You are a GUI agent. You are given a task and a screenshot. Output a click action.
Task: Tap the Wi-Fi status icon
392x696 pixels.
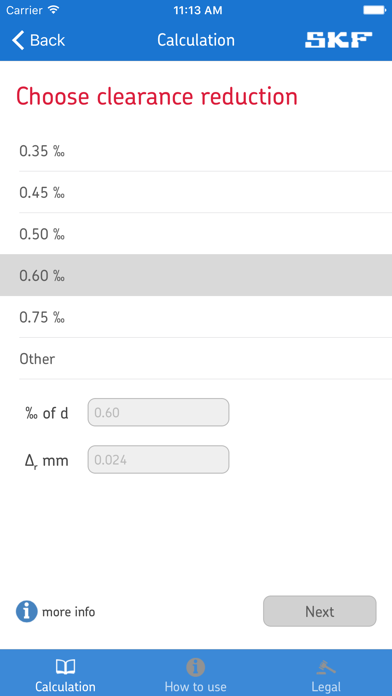click(x=54, y=10)
